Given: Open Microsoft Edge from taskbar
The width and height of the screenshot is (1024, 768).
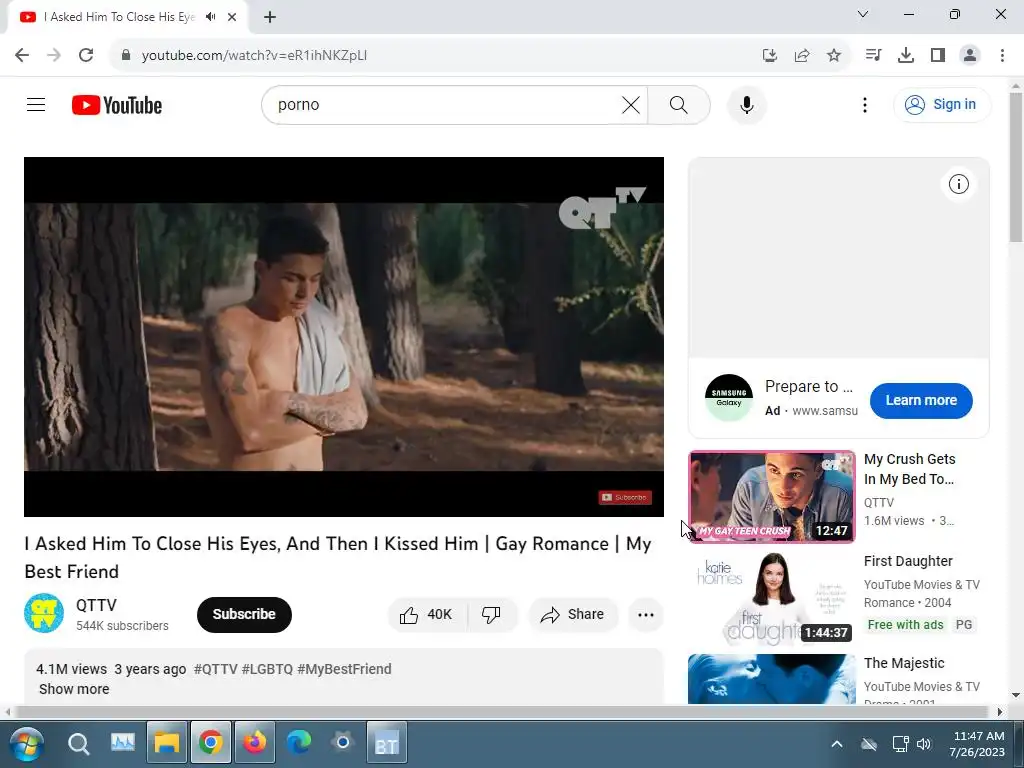Looking at the screenshot, I should tap(298, 743).
